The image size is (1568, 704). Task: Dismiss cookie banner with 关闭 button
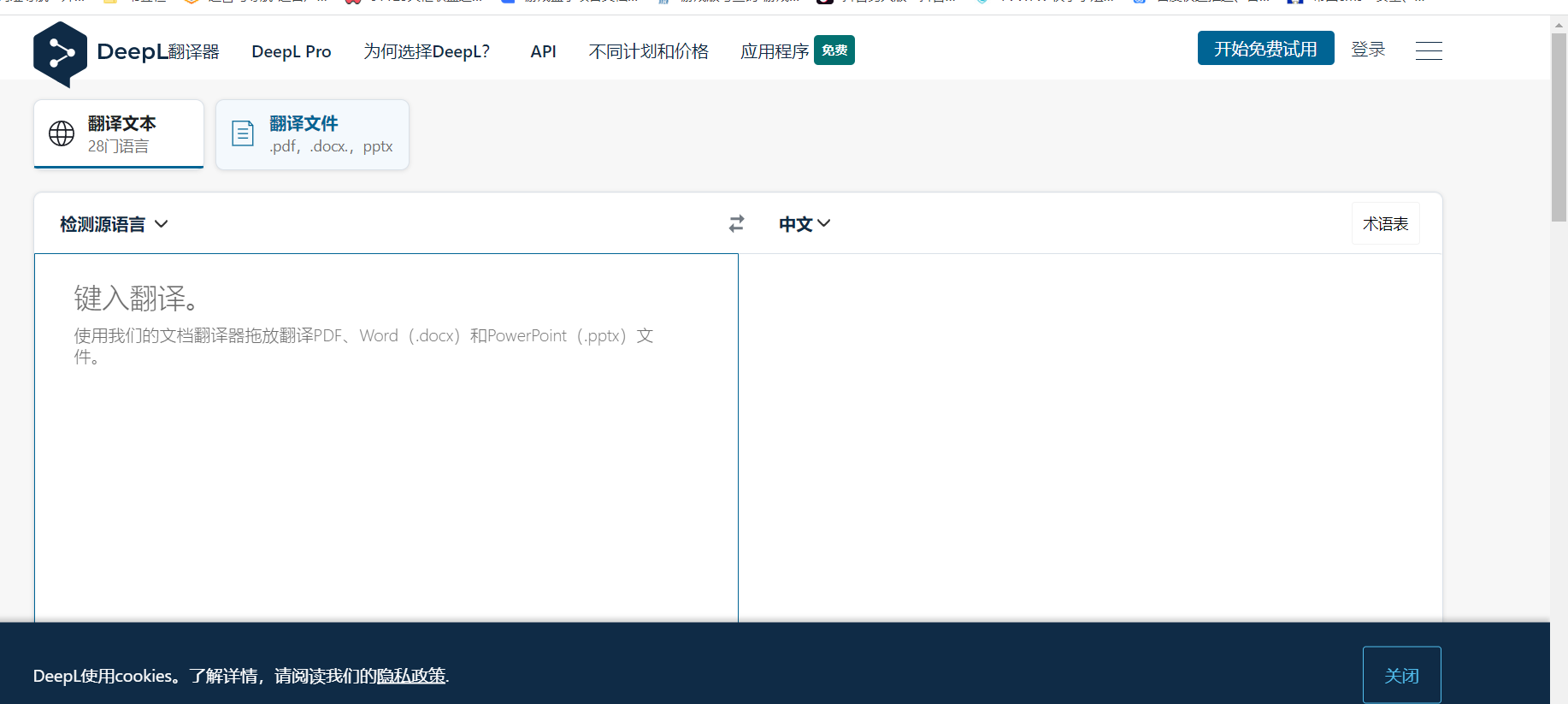(x=1401, y=675)
